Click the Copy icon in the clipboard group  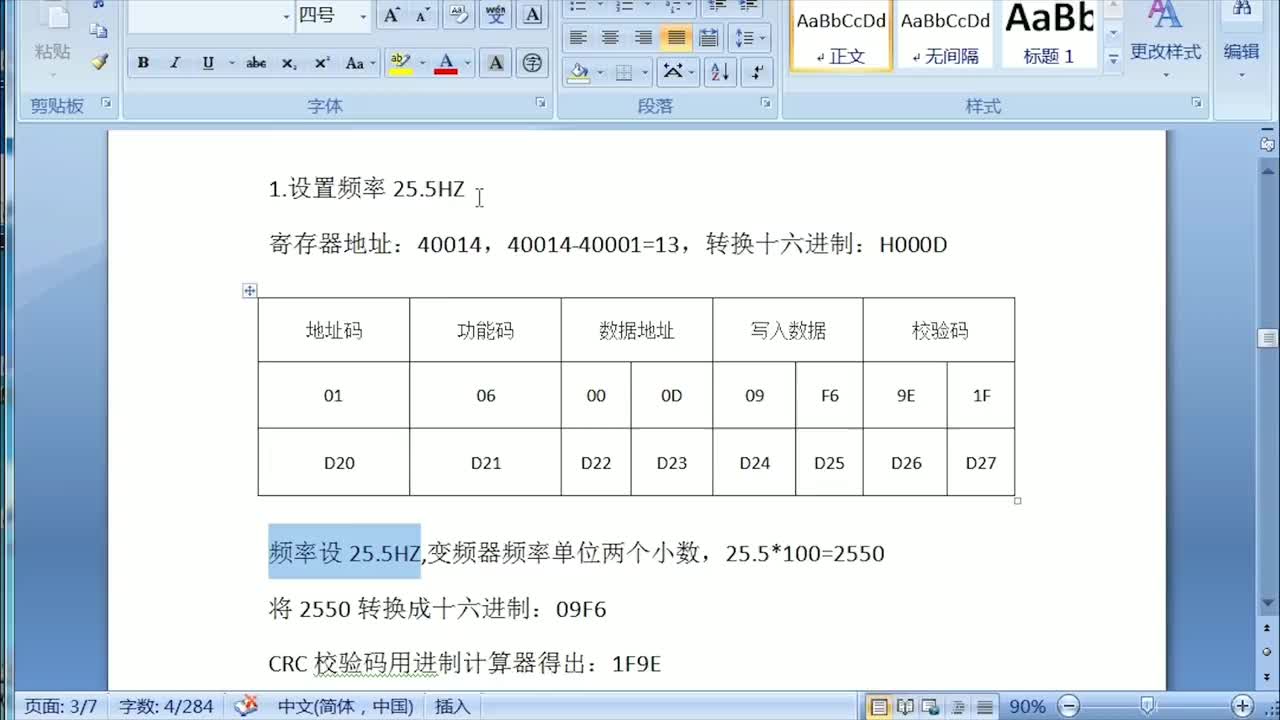click(99, 31)
